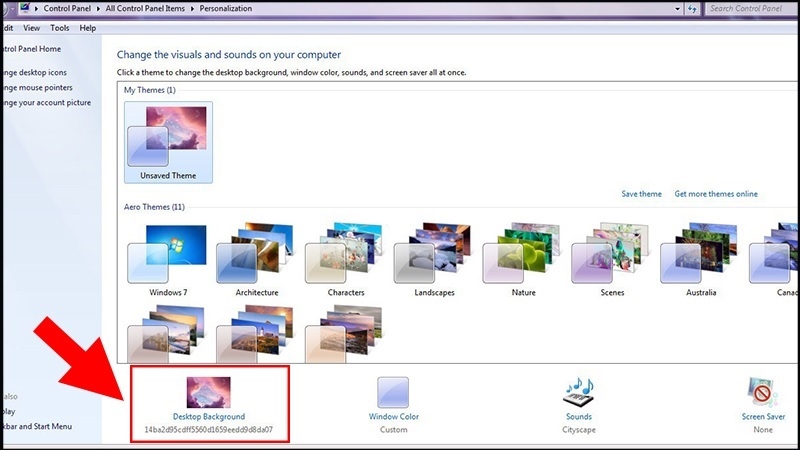800x450 pixels.
Task: Open the Help menu
Action: coord(88,28)
